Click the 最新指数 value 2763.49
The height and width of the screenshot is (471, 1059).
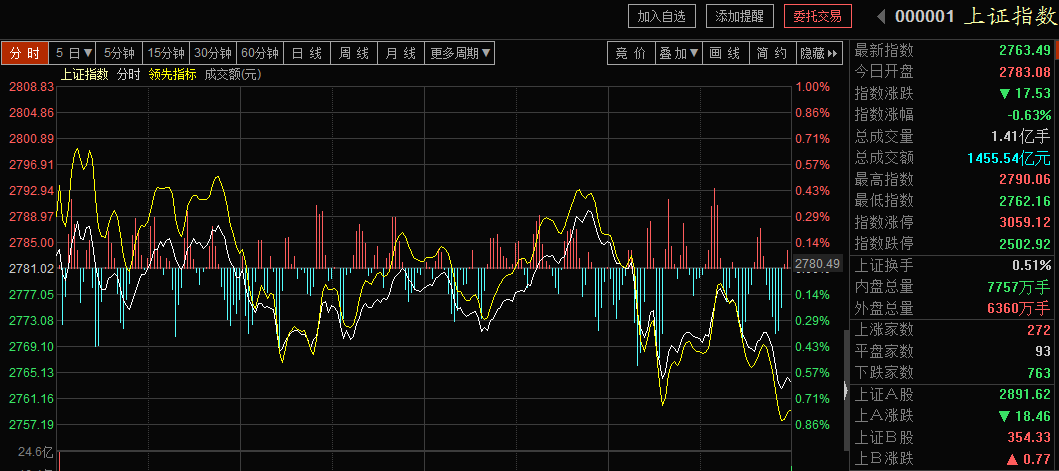click(1025, 50)
